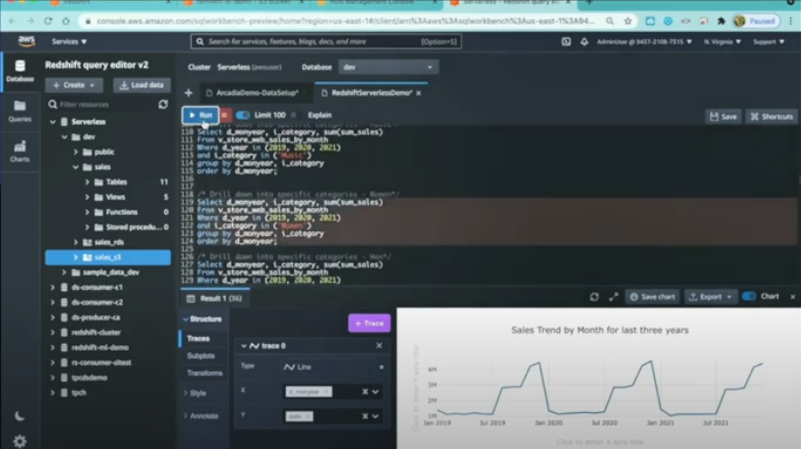Open the Traces section

coord(198,338)
